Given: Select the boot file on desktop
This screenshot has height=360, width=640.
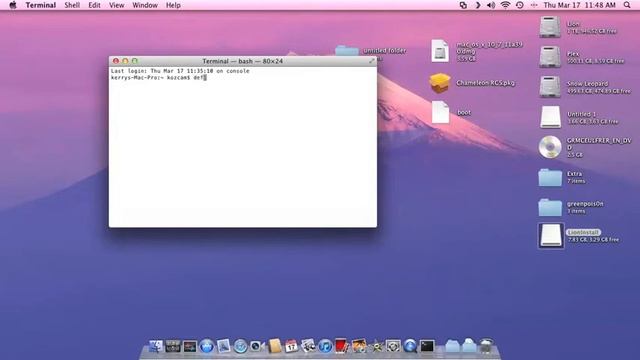Looking at the screenshot, I should point(440,112).
